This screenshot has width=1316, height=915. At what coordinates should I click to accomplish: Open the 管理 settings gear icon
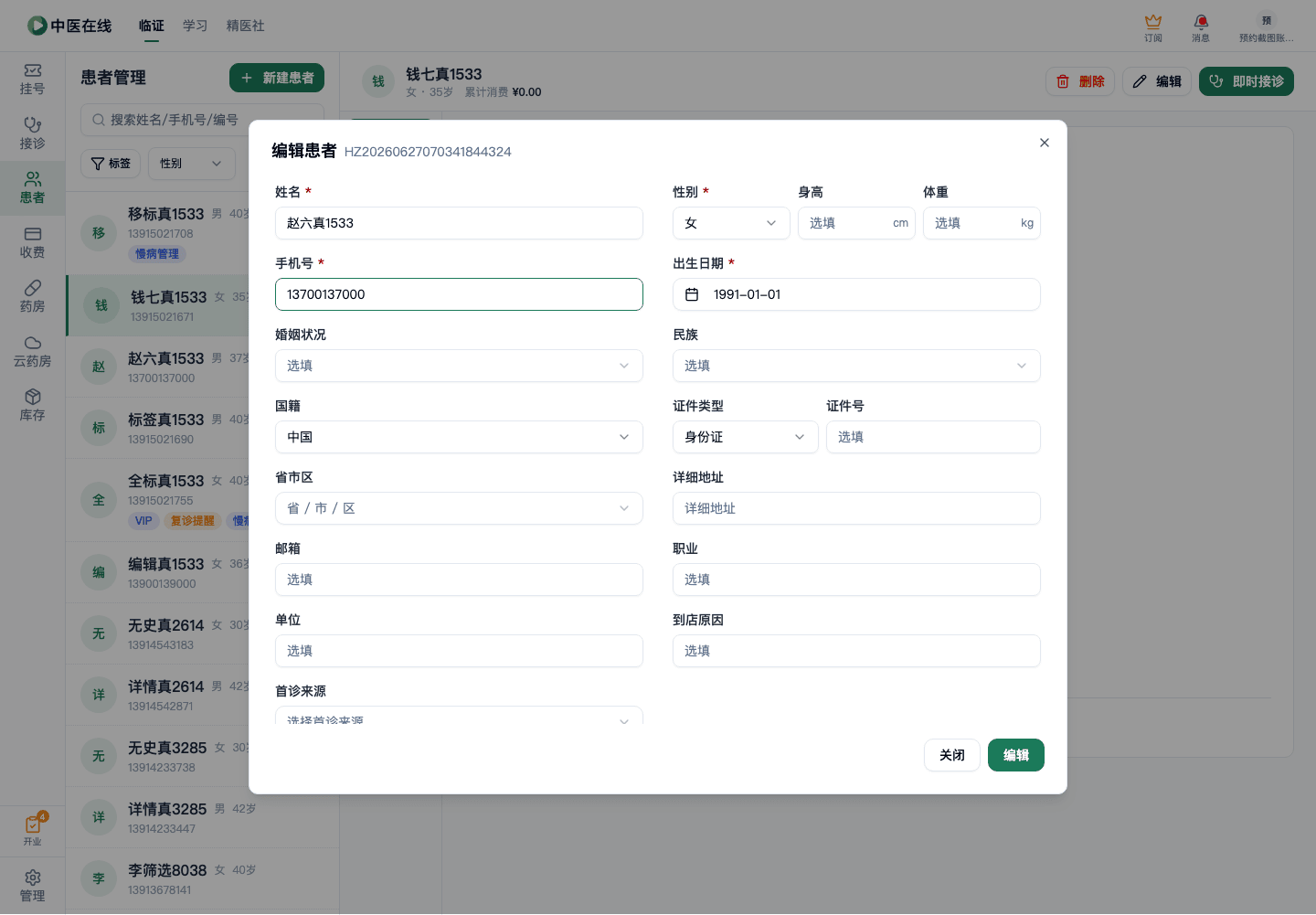coord(32,886)
